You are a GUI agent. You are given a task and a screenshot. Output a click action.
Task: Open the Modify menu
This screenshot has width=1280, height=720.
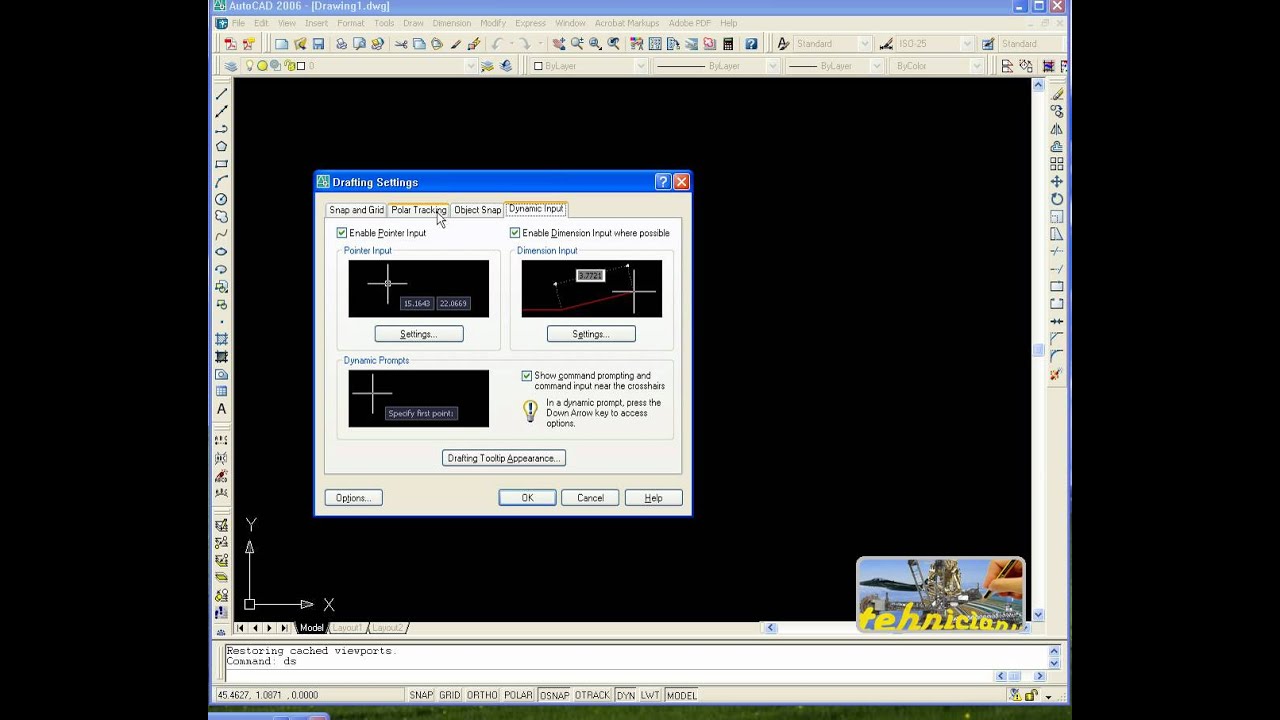pyautogui.click(x=493, y=23)
